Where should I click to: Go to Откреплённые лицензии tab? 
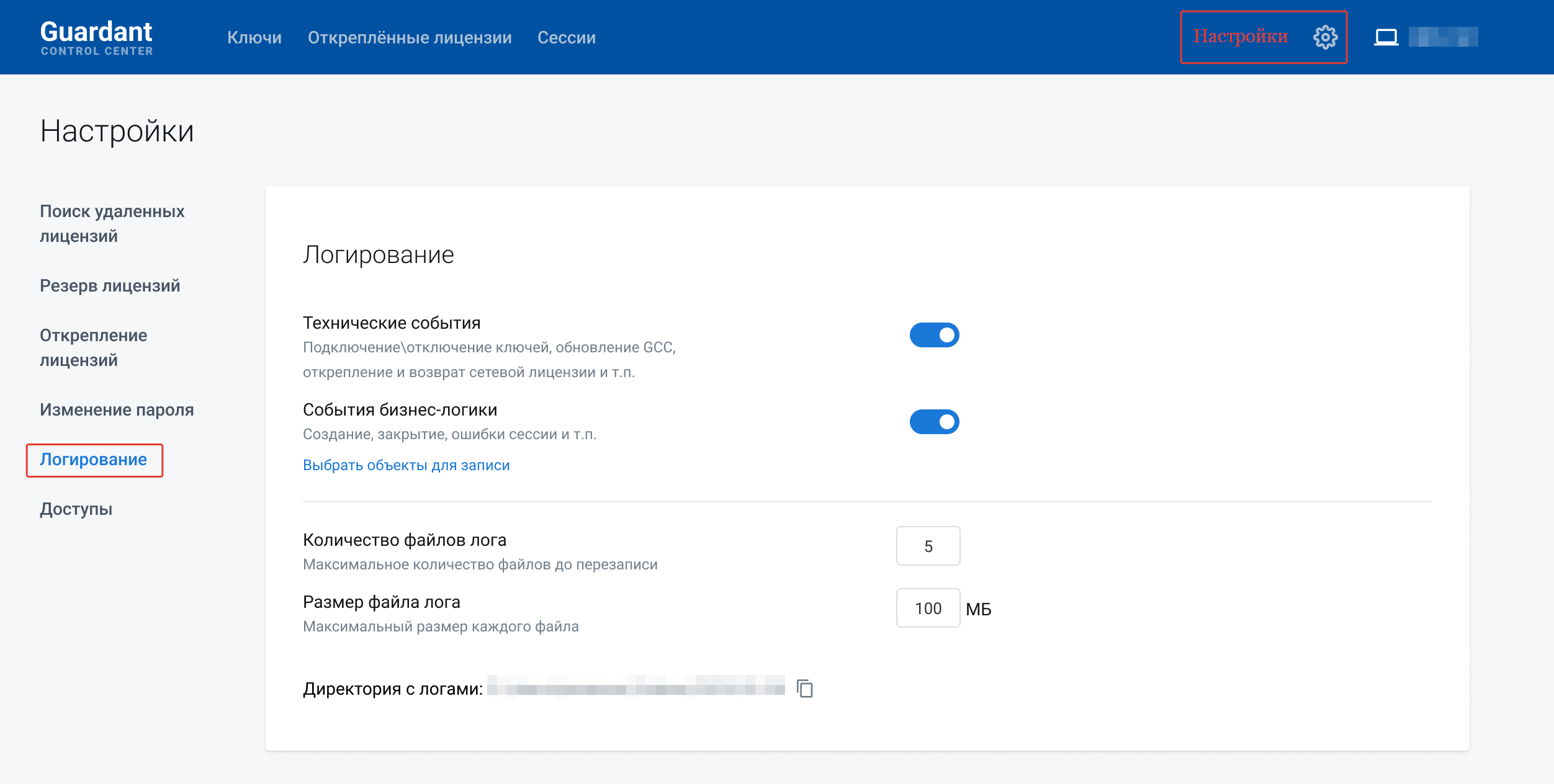point(410,38)
